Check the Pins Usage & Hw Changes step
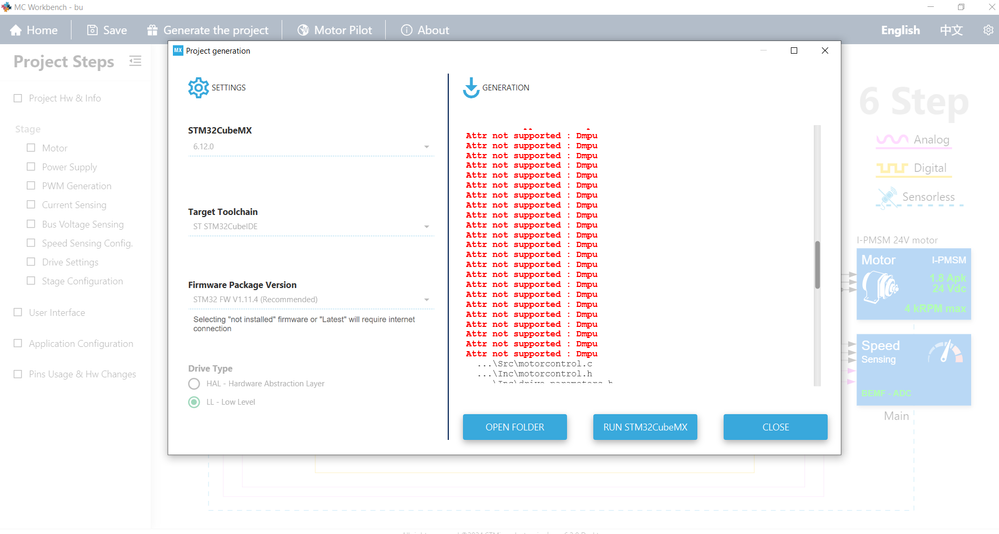The image size is (999, 534). (18, 374)
